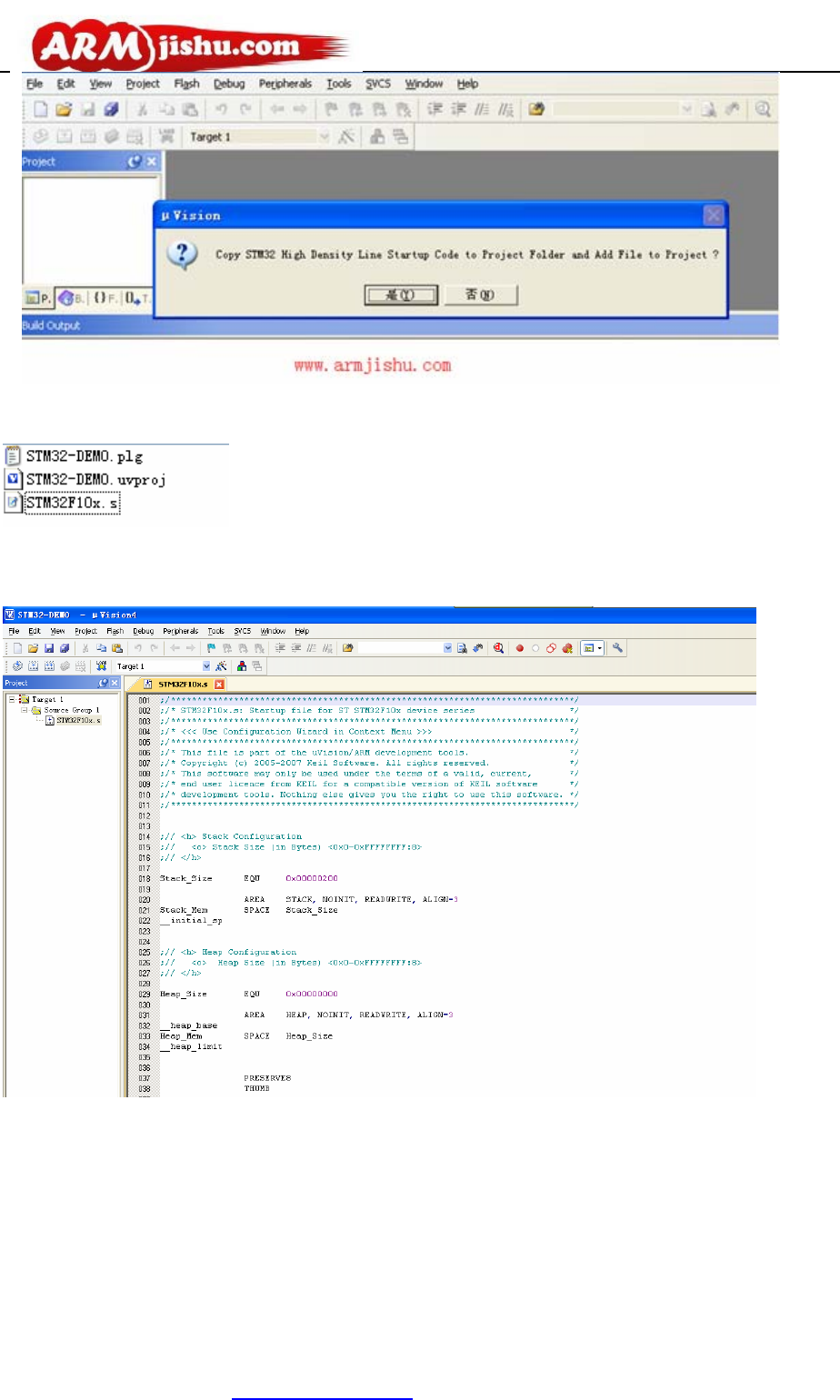Open find text combo box arrow in STM32-DEMO
Image resolution: width=840 pixels, height=1400 pixels.
click(447, 648)
